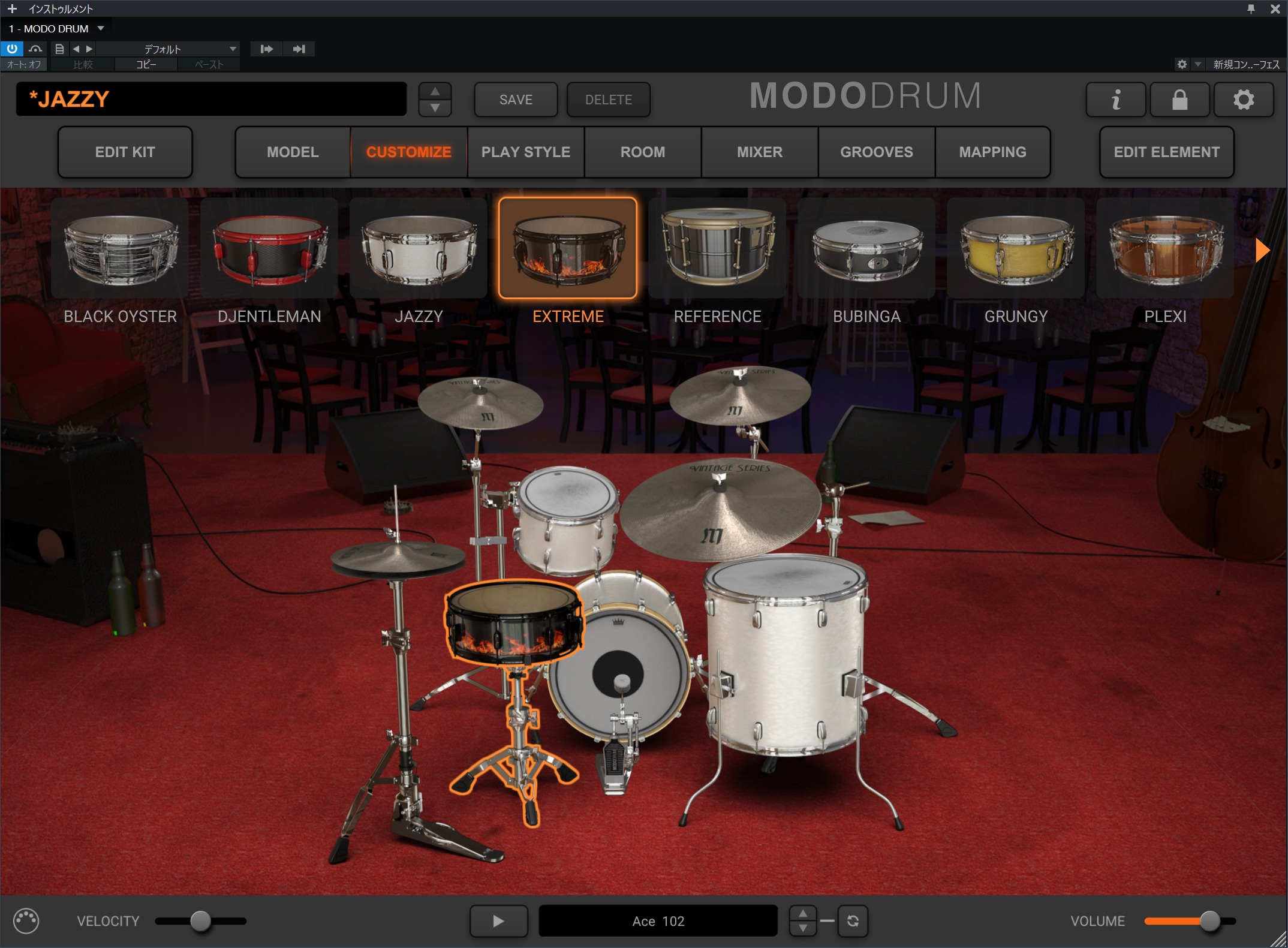Expand the control surface dropdown arrow
1288x948 pixels.
coord(1197,64)
